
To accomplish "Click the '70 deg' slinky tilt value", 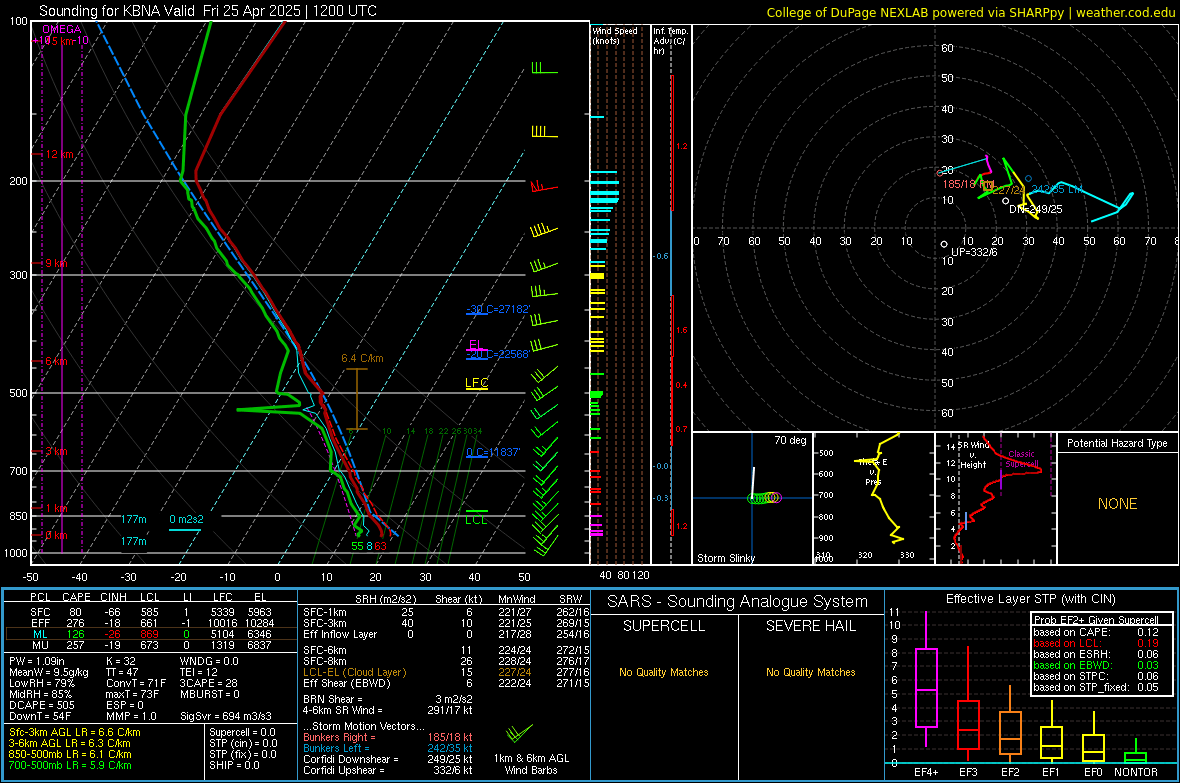I will [790, 440].
